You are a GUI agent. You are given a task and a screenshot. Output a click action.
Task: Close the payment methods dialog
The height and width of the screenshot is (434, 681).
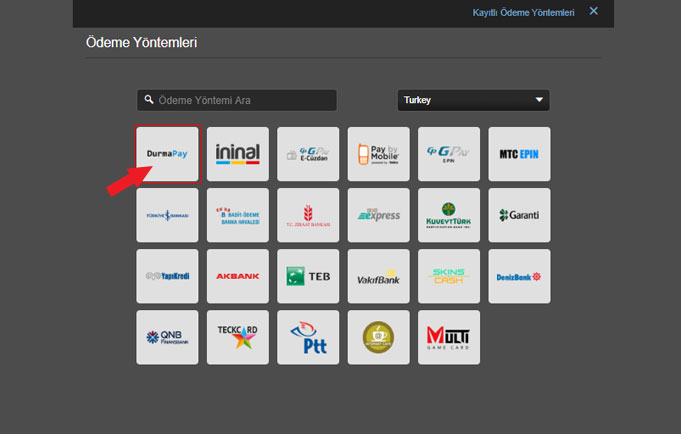tap(594, 12)
